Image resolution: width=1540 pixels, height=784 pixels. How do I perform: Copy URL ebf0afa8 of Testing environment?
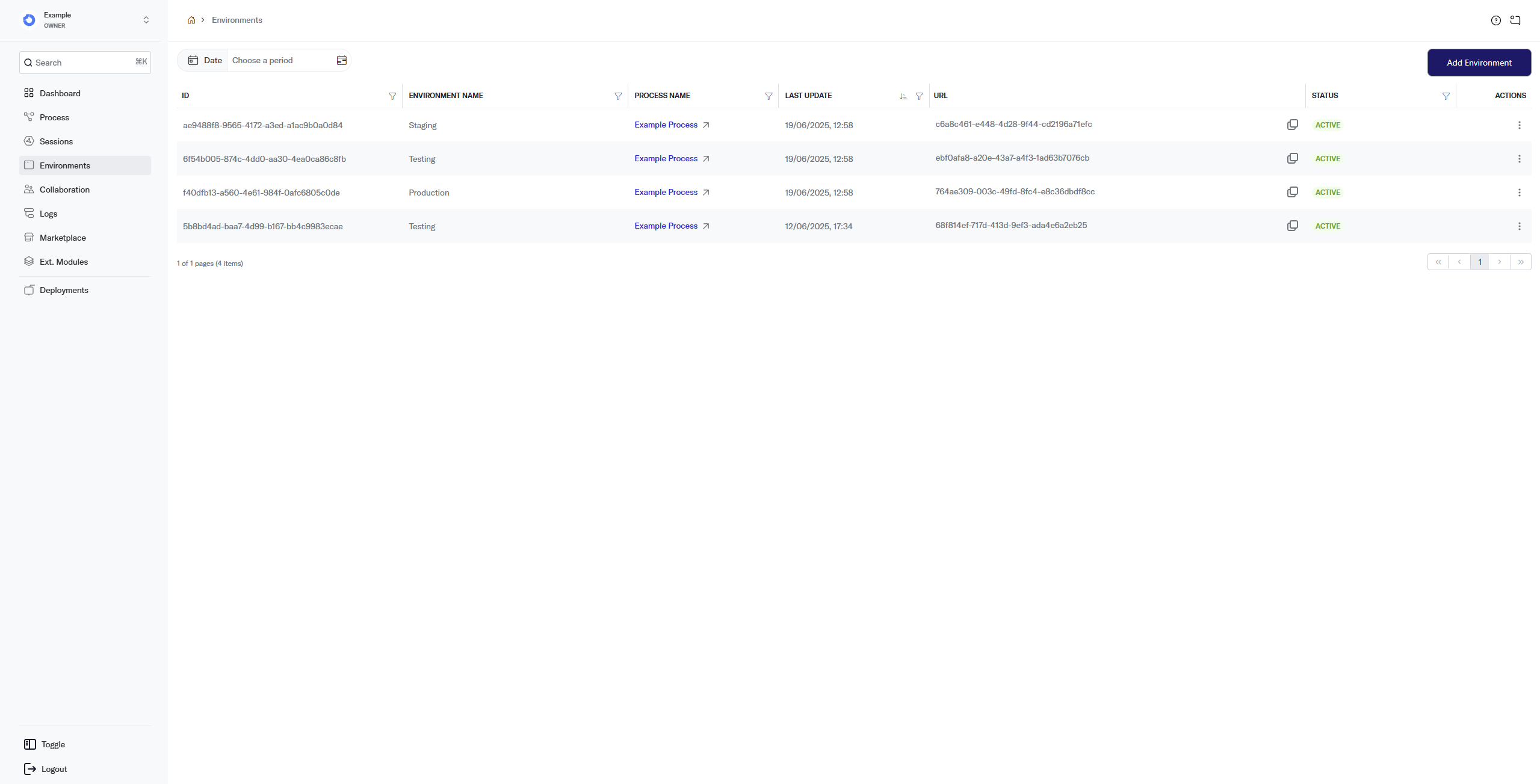point(1293,158)
